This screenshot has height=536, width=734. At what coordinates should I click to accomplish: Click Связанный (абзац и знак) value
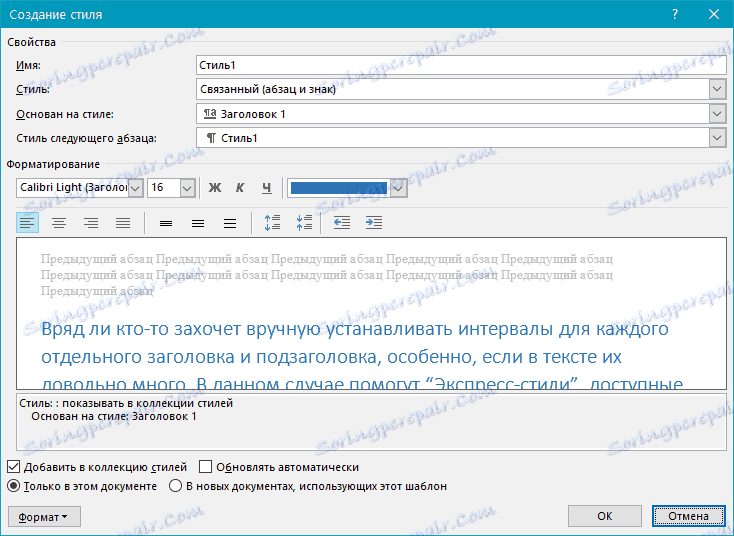click(268, 89)
